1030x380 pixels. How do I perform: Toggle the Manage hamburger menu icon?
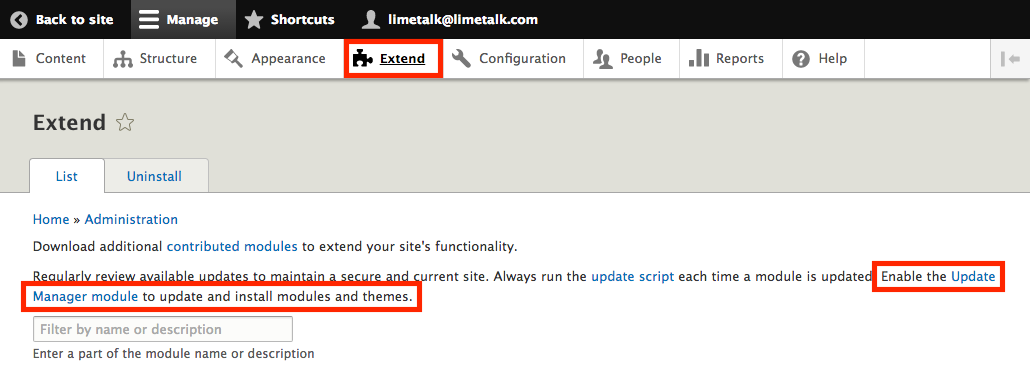click(x=149, y=20)
